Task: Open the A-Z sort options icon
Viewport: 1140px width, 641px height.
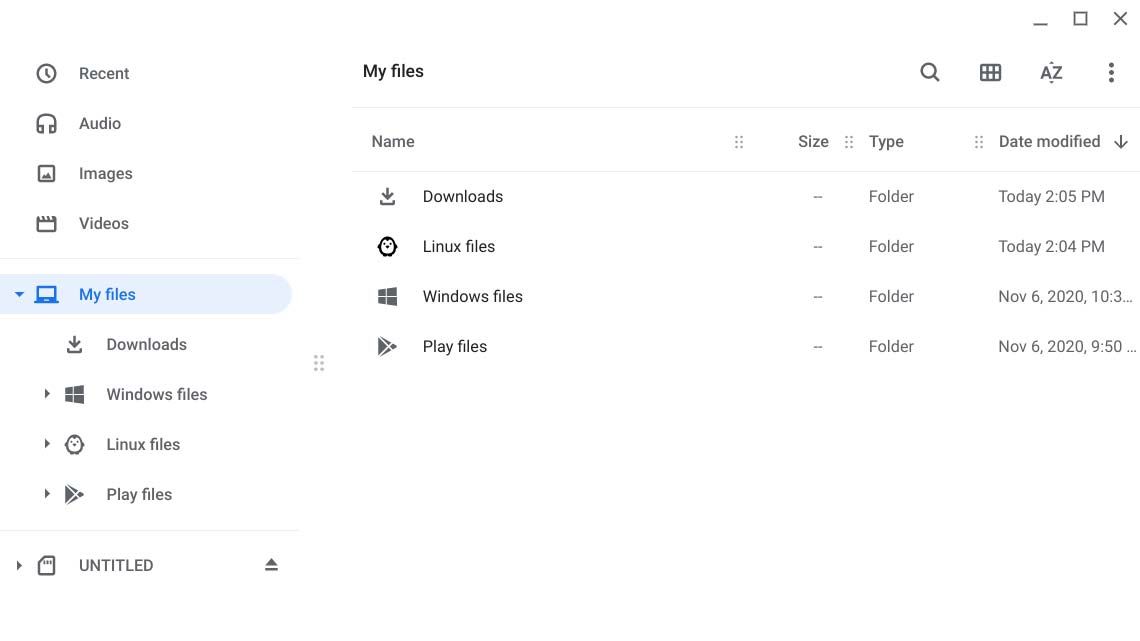Action: tap(1051, 72)
